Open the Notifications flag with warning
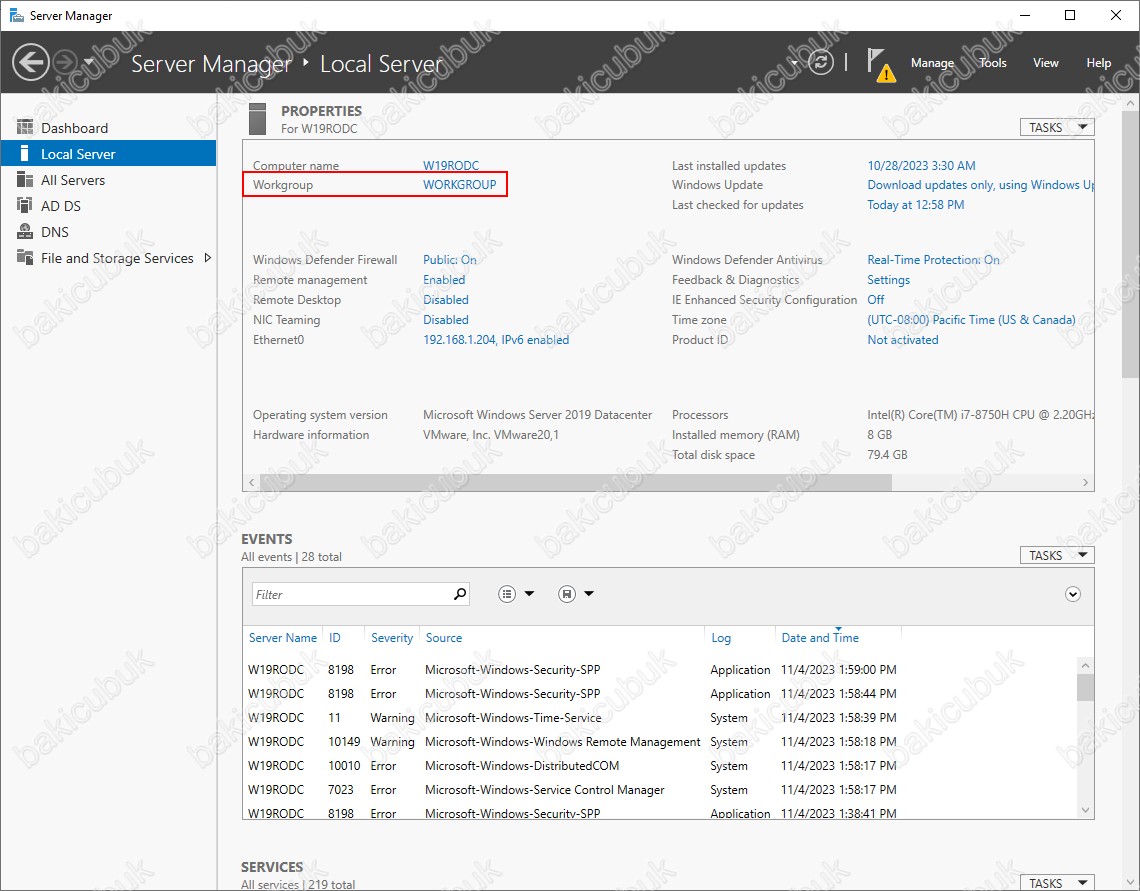This screenshot has height=891, width=1140. point(880,65)
